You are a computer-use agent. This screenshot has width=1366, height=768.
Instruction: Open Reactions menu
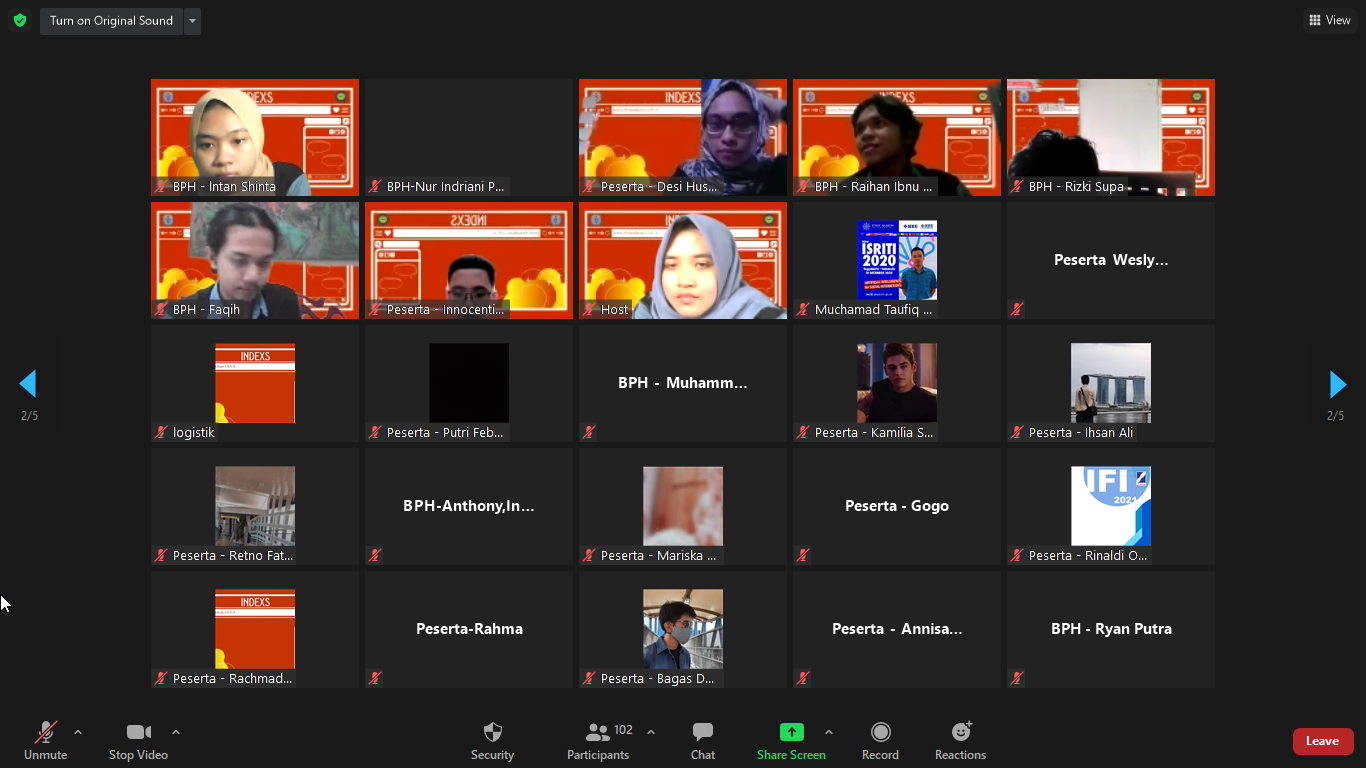pyautogui.click(x=960, y=741)
